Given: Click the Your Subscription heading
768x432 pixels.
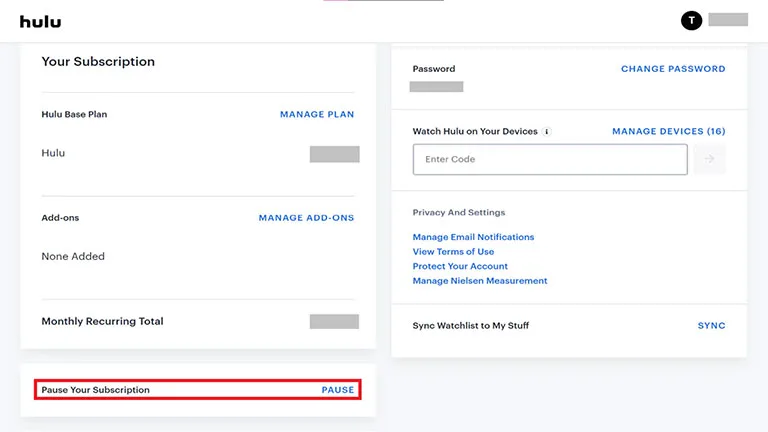Looking at the screenshot, I should tap(98, 62).
